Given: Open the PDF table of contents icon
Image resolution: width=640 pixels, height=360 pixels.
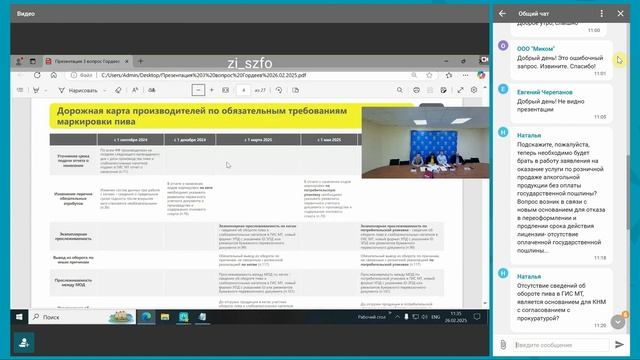Looking at the screenshot, I should click(x=20, y=90).
